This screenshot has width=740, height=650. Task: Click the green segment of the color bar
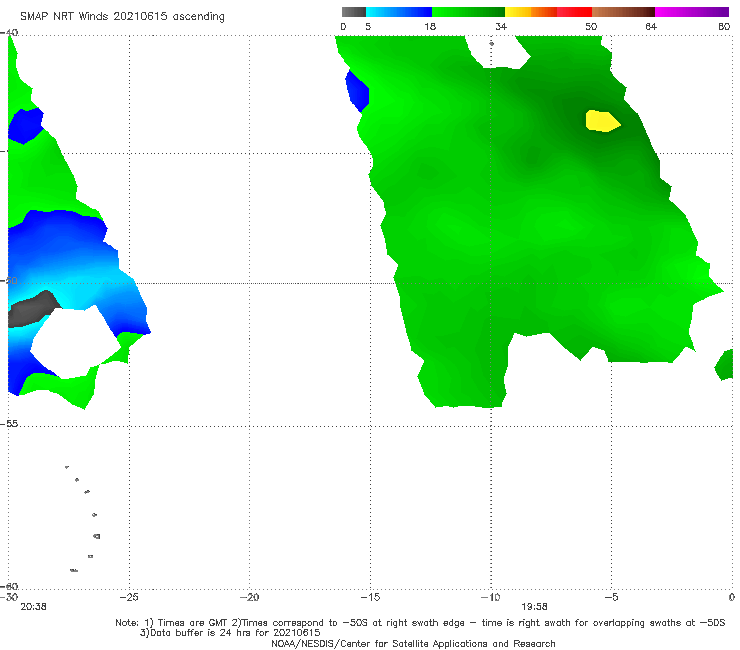click(x=468, y=12)
